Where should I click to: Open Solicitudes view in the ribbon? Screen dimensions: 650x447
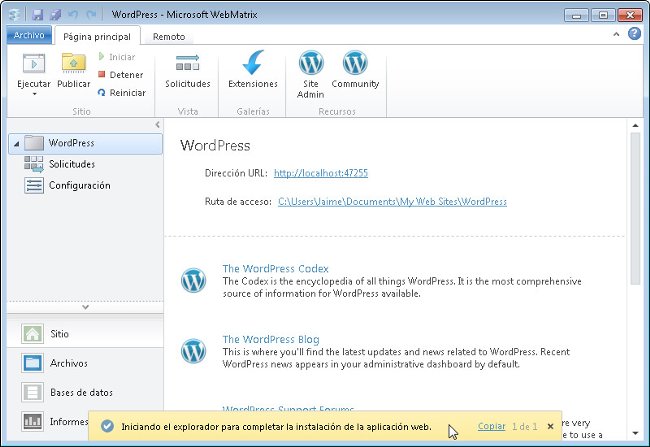(x=187, y=70)
